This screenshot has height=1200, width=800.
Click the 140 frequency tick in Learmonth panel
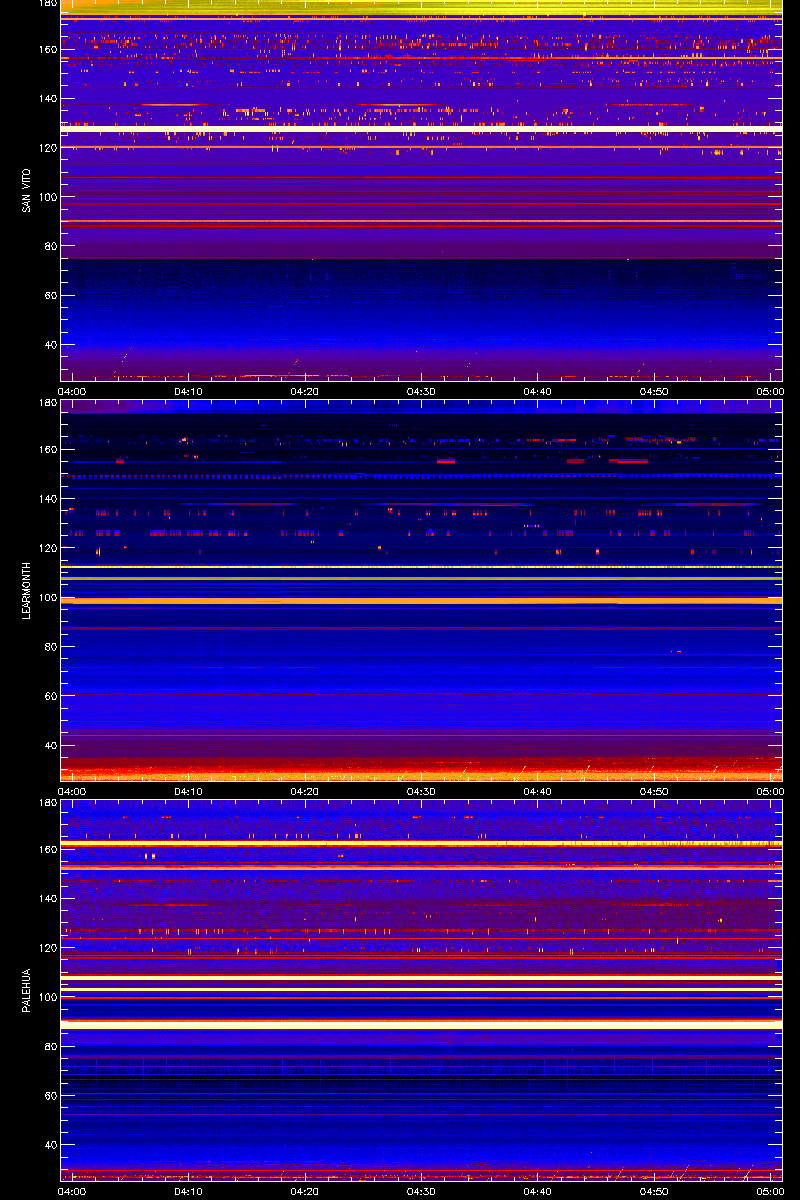tap(48, 499)
